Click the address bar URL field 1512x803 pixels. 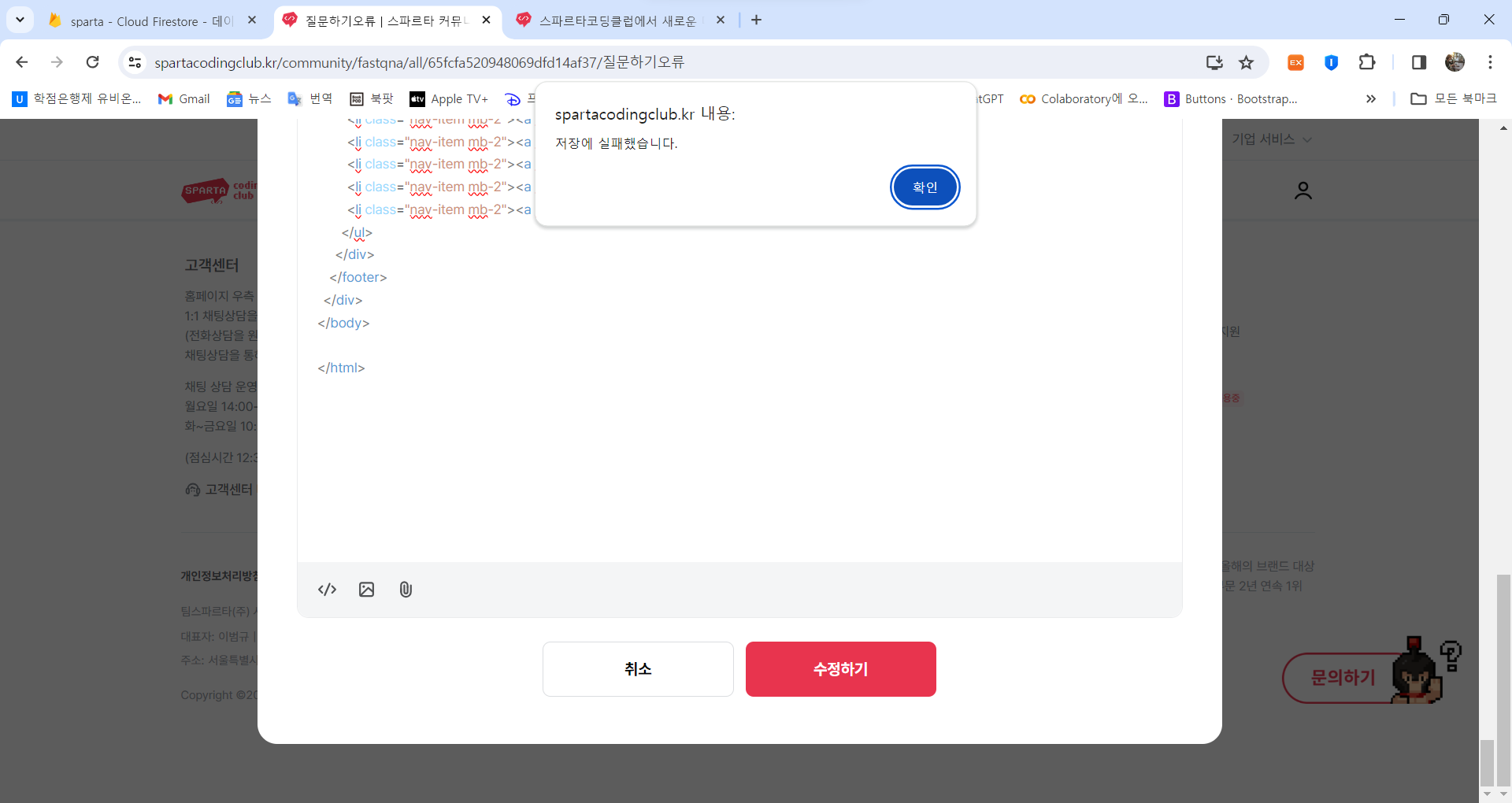coord(669,62)
